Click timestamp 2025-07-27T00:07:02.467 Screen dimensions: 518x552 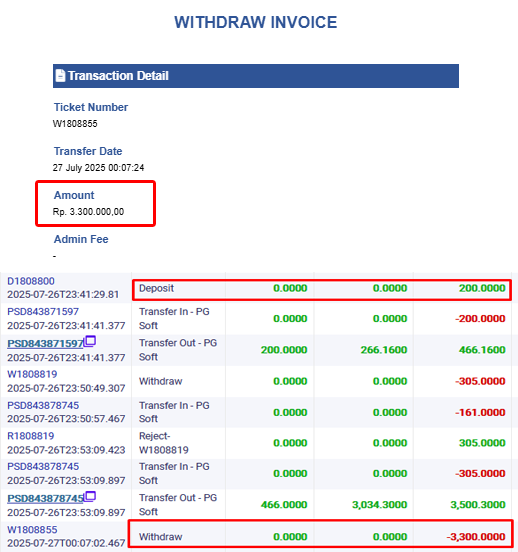pyautogui.click(x=66, y=543)
